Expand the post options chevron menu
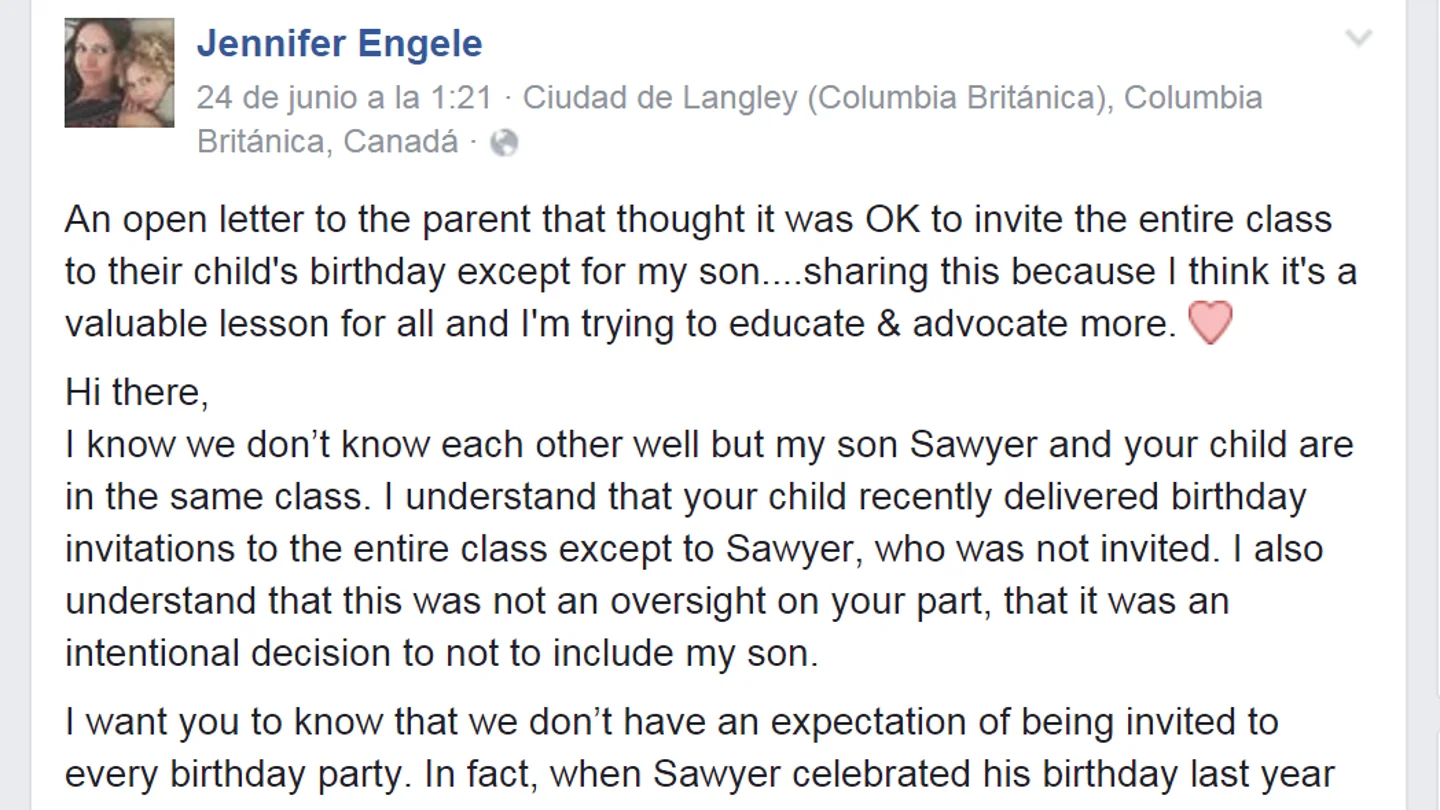 (x=1358, y=39)
